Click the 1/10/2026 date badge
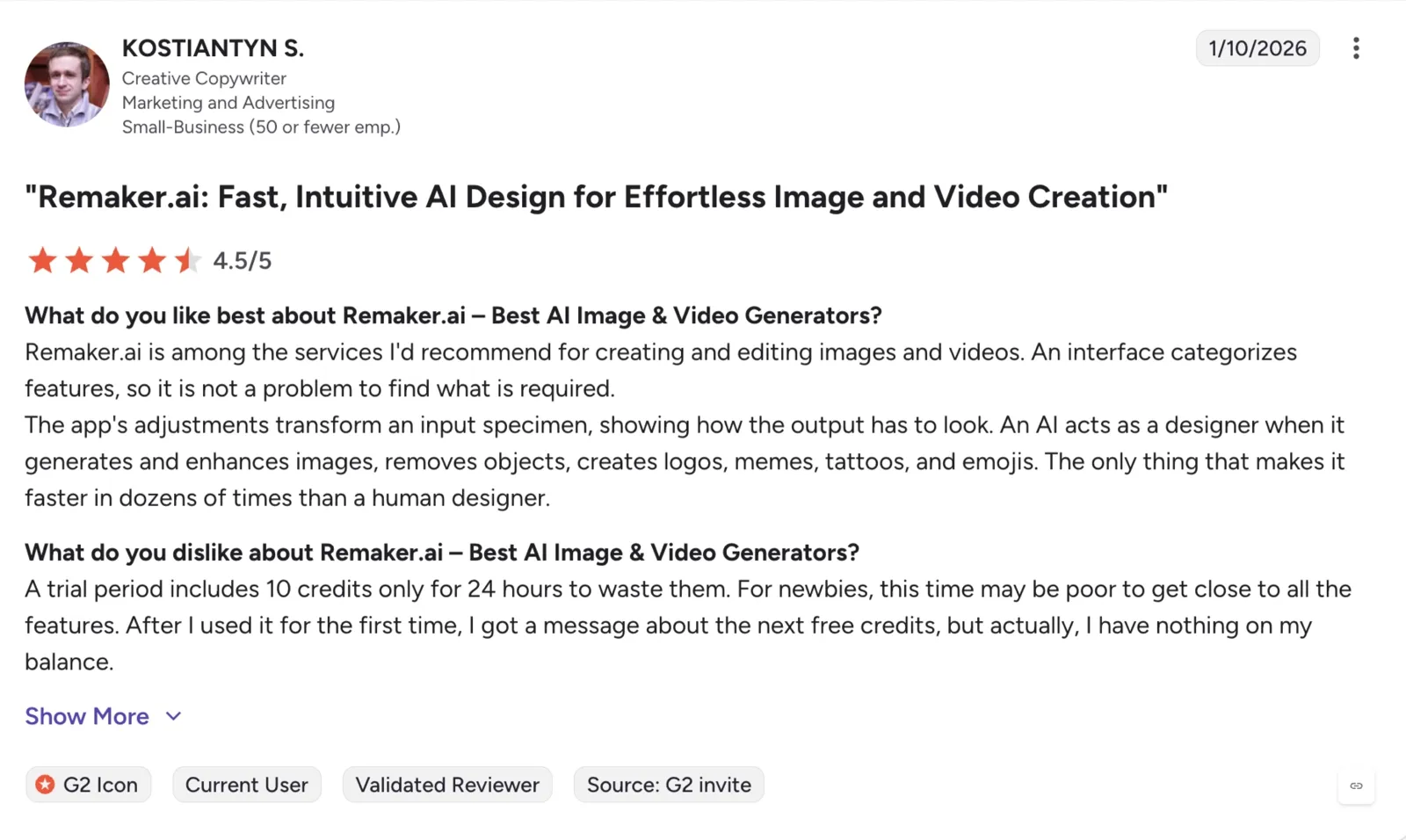 coord(1257,48)
